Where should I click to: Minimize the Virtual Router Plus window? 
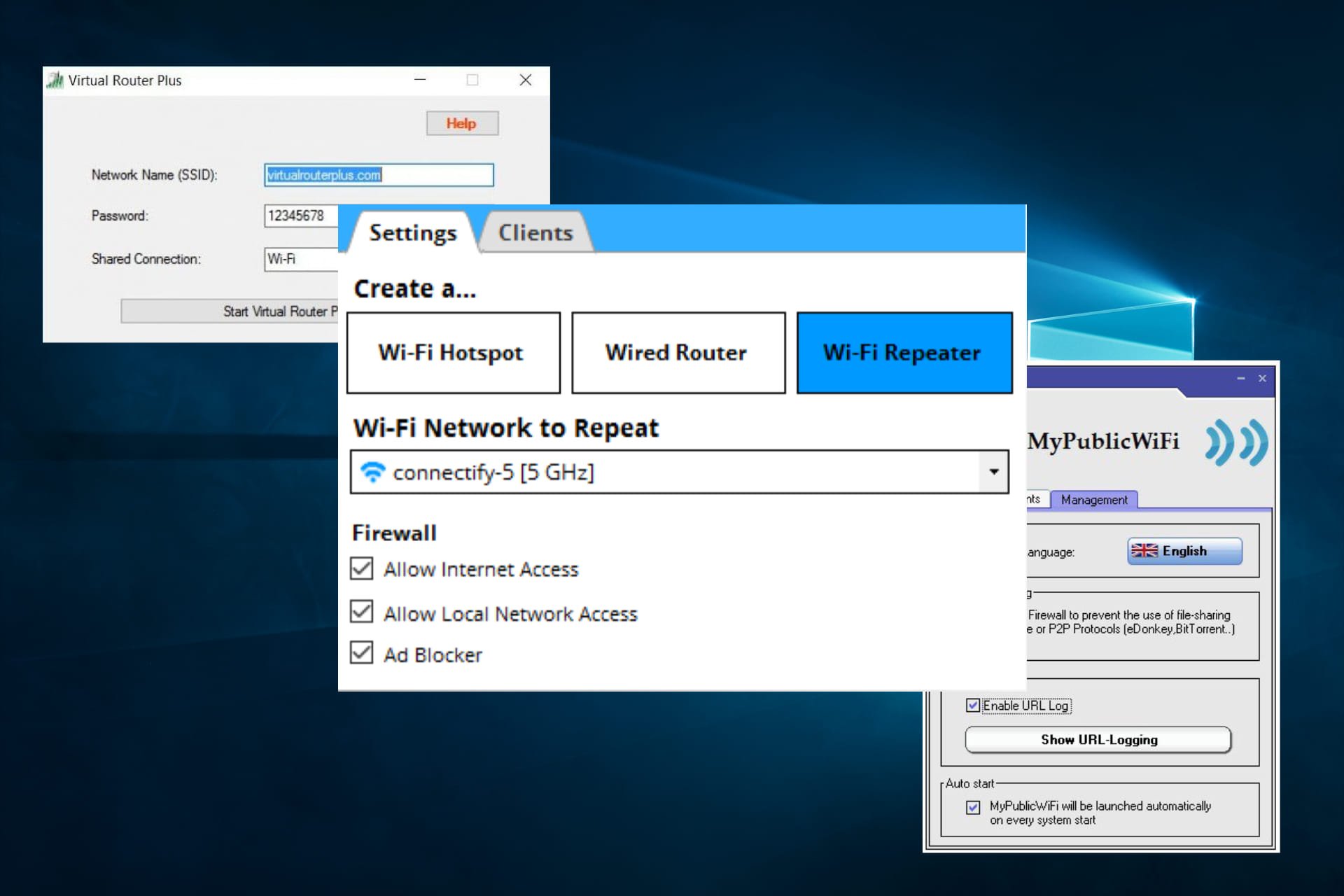click(x=420, y=80)
